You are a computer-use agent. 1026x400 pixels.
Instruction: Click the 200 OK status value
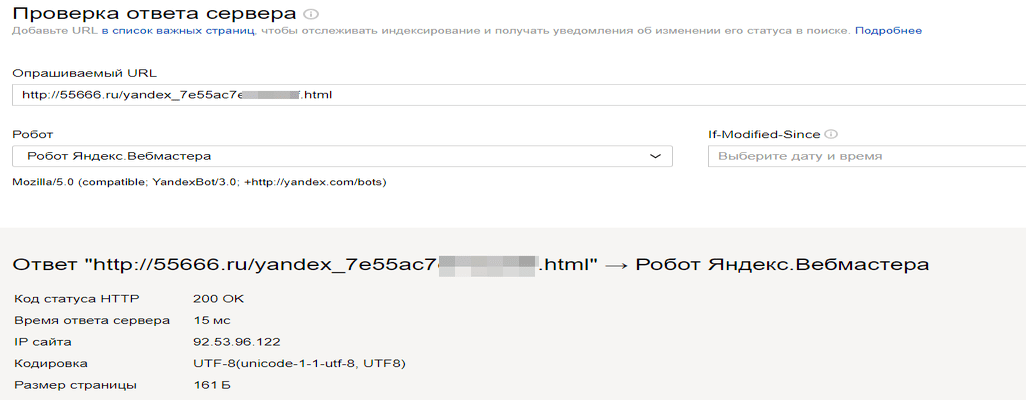click(218, 298)
